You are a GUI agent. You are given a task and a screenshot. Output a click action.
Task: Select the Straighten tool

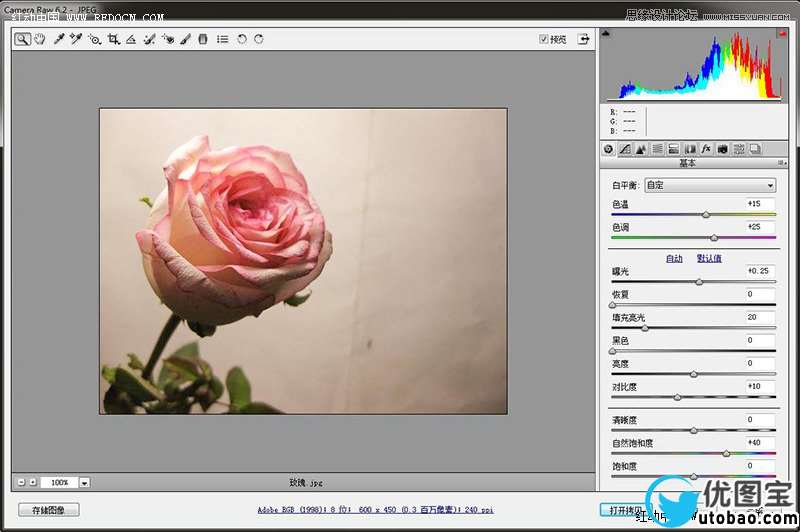(x=131, y=39)
